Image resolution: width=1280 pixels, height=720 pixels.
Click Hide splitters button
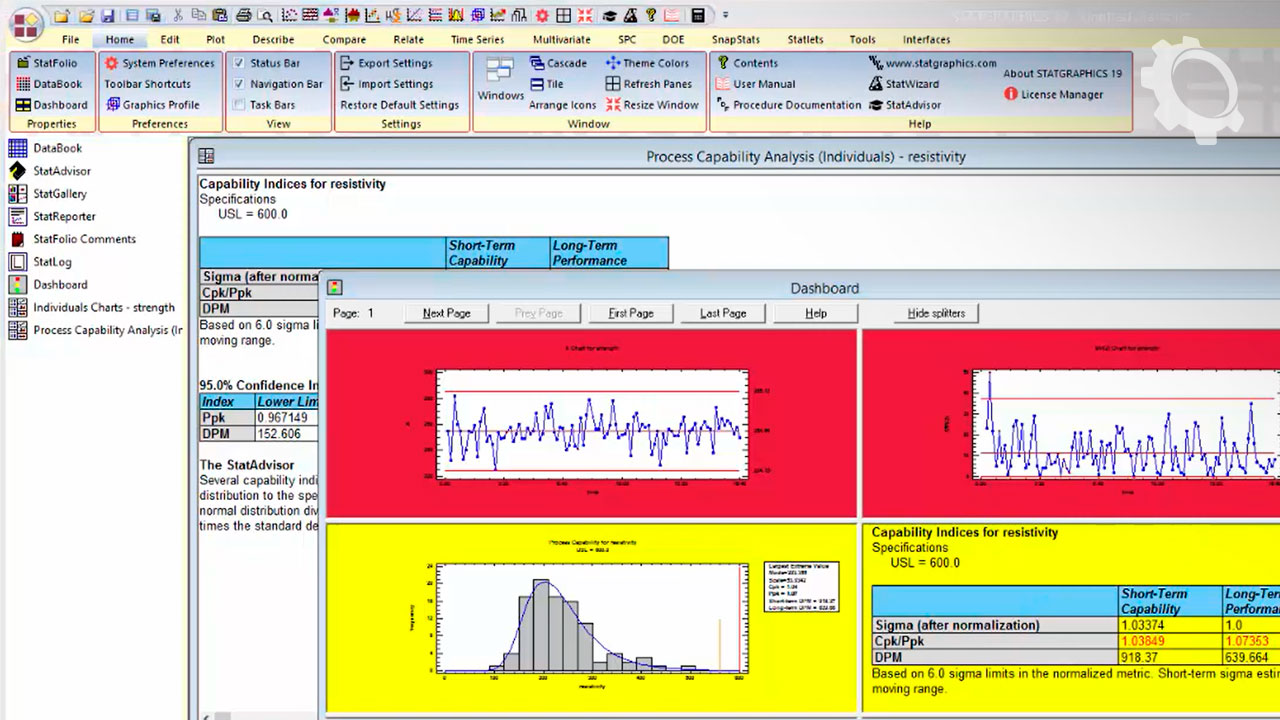[936, 313]
